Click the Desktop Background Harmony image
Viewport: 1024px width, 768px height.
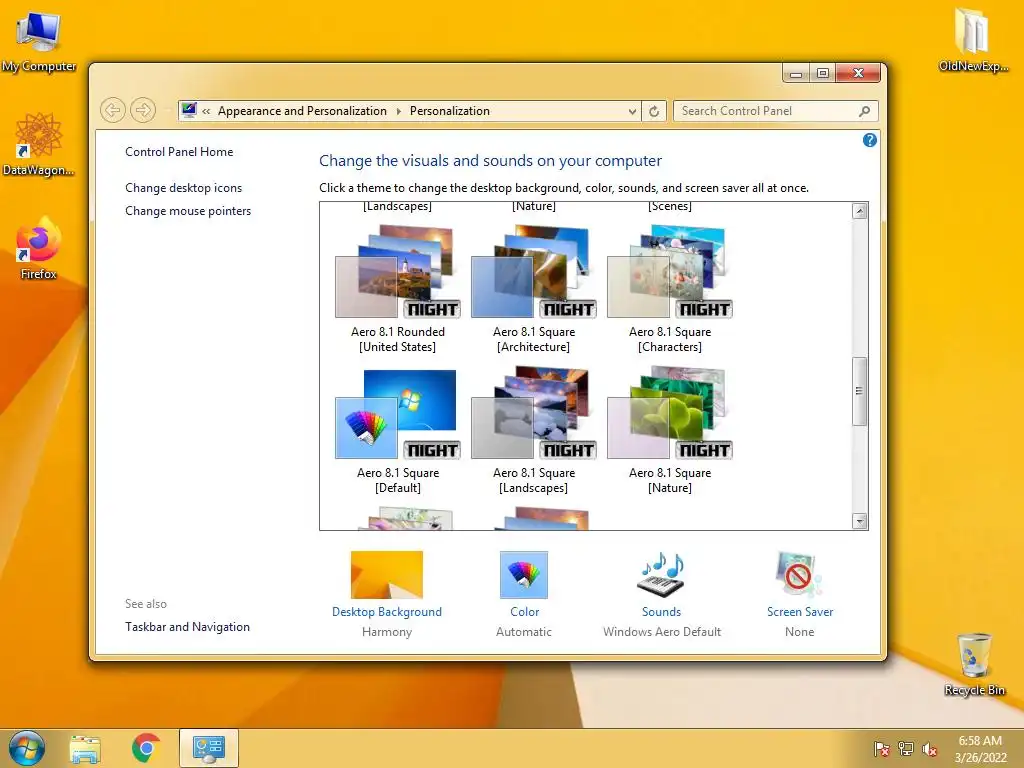(x=387, y=575)
